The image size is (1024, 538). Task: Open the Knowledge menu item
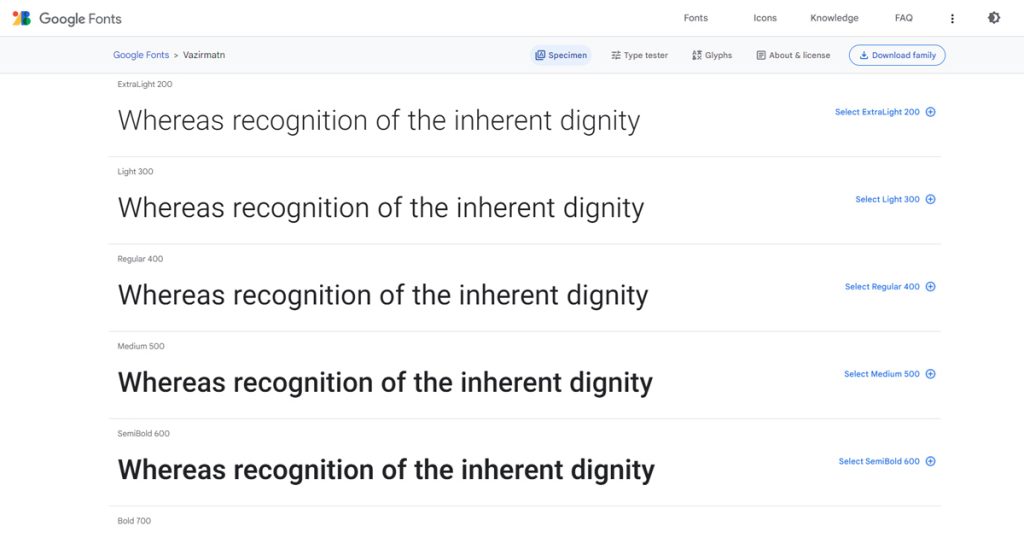coord(834,18)
